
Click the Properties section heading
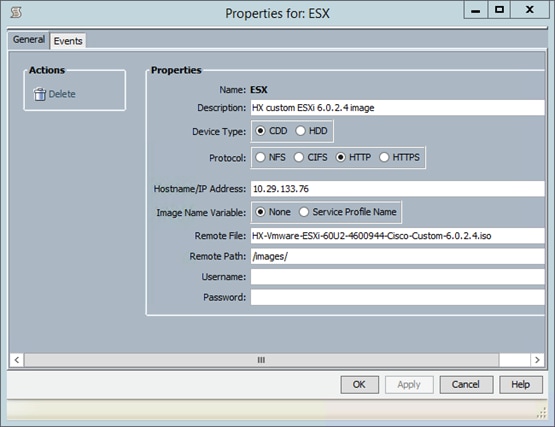tap(176, 70)
